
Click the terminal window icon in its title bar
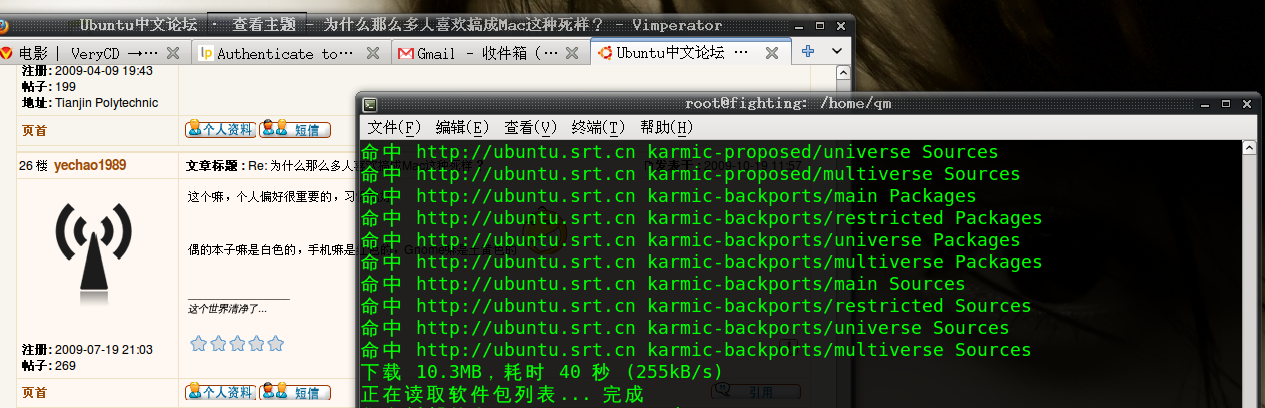pos(369,103)
